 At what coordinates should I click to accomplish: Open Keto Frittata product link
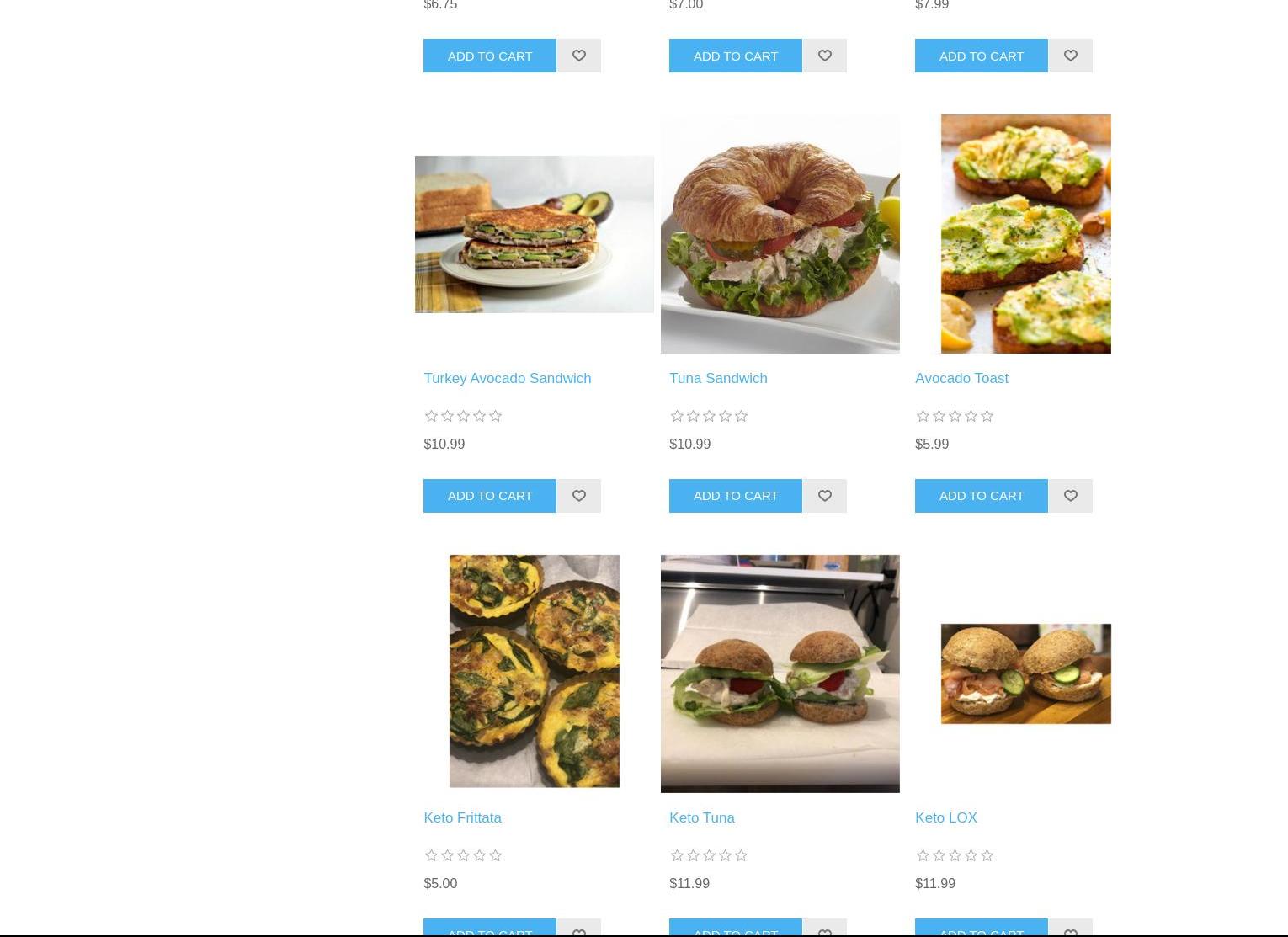pyautogui.click(x=462, y=817)
